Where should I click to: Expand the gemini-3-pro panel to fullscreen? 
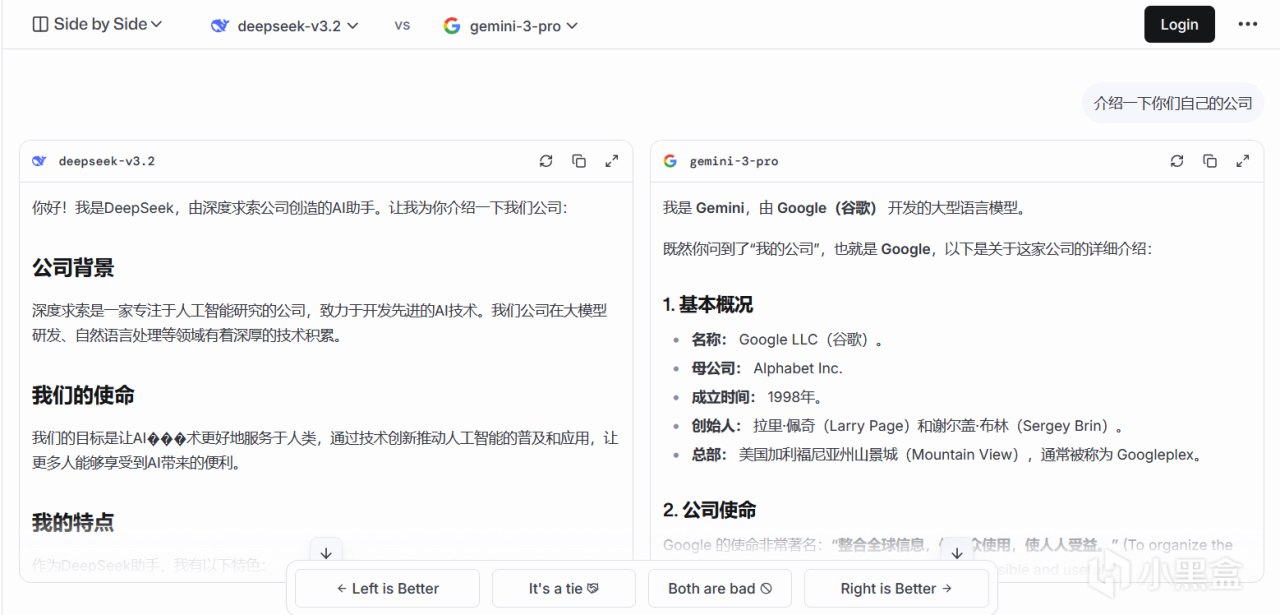pyautogui.click(x=1243, y=161)
